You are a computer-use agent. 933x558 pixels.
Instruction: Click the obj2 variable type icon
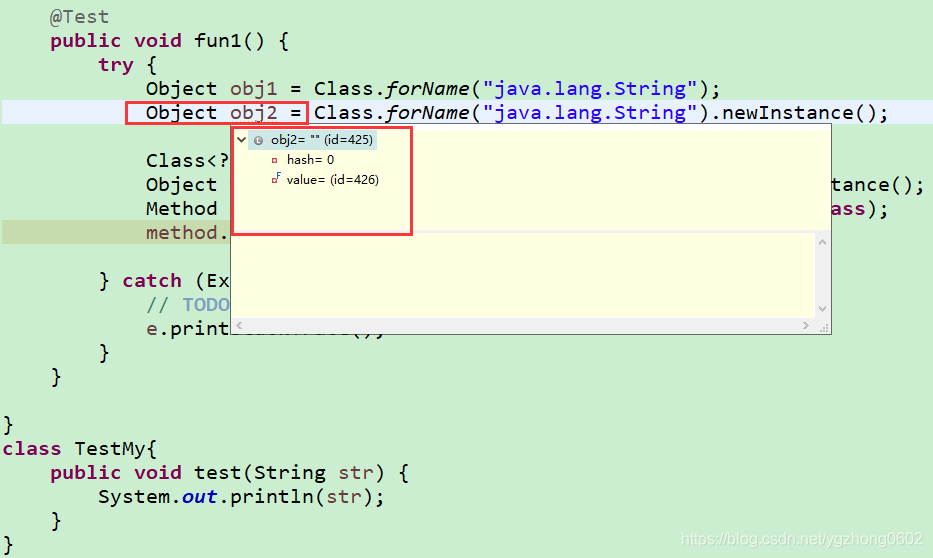click(258, 140)
